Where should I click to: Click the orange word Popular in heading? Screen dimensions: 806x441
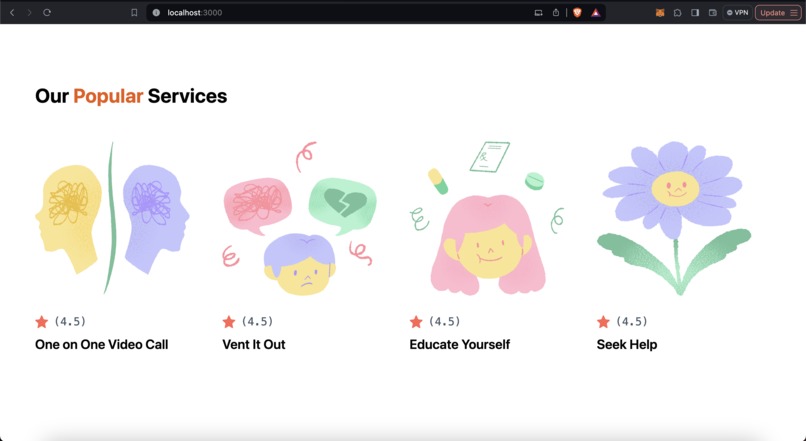108,96
